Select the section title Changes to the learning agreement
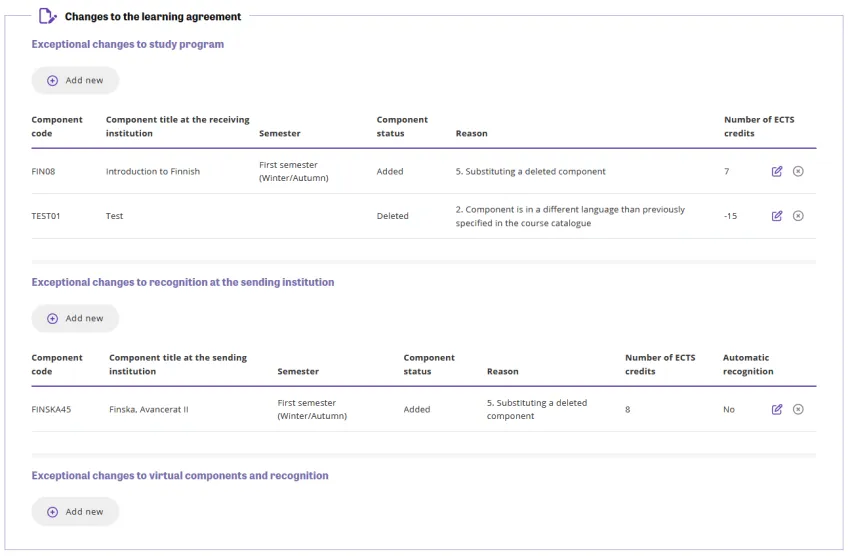This screenshot has width=848, height=556. tap(153, 17)
